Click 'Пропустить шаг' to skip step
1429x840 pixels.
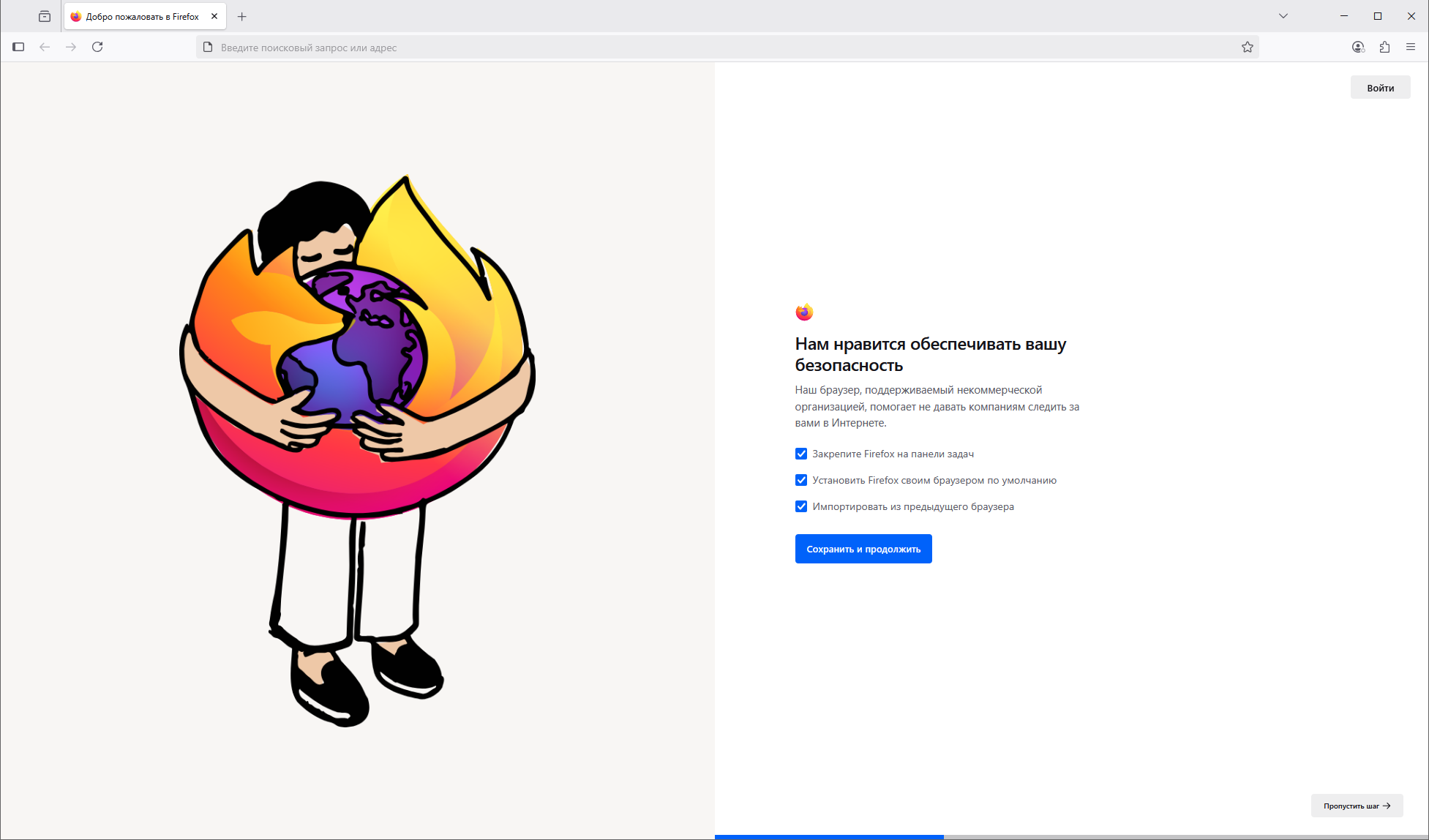pyautogui.click(x=1357, y=806)
